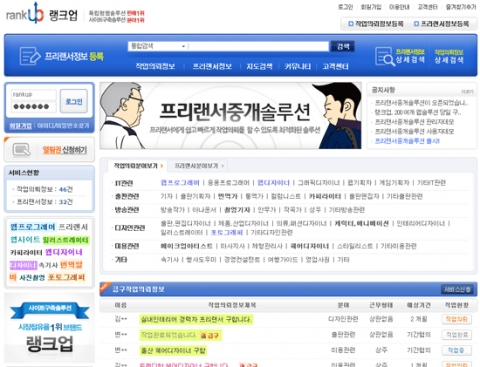
Task: Open notice 프리랜서중개솔루션 출시
Action: point(407,141)
